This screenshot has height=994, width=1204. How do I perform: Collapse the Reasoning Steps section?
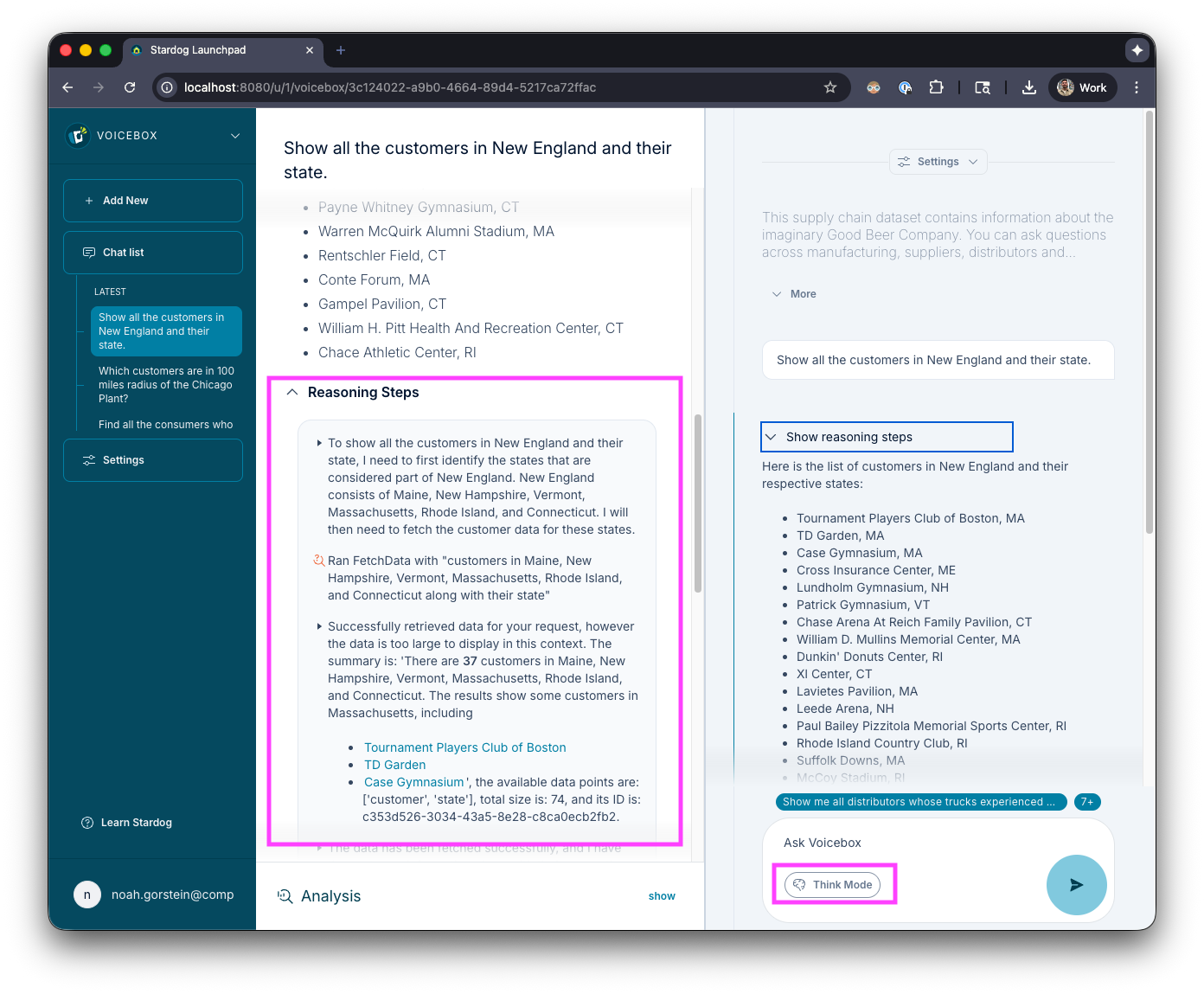292,393
